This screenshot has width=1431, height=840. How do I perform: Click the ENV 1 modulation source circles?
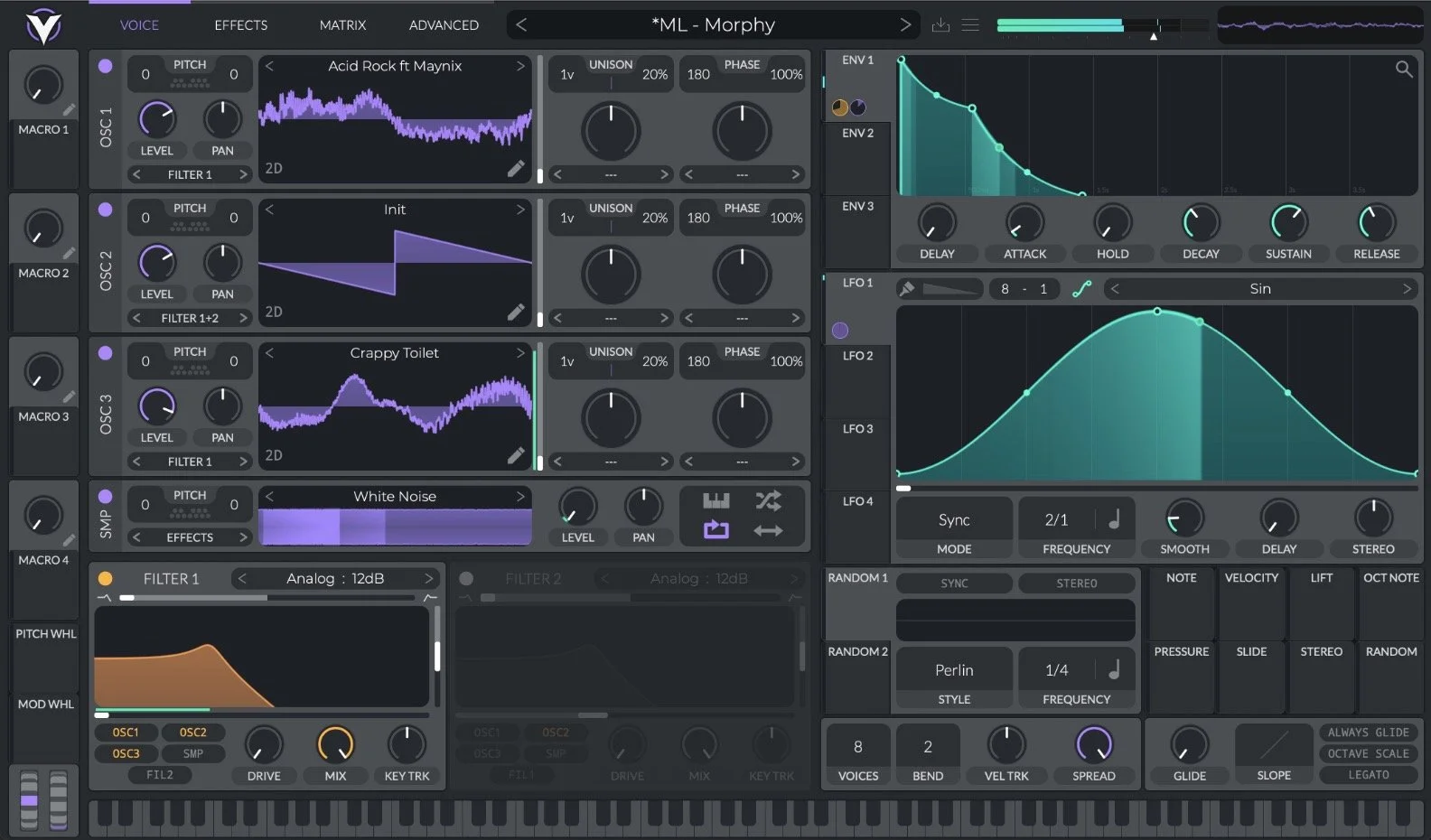click(x=848, y=107)
